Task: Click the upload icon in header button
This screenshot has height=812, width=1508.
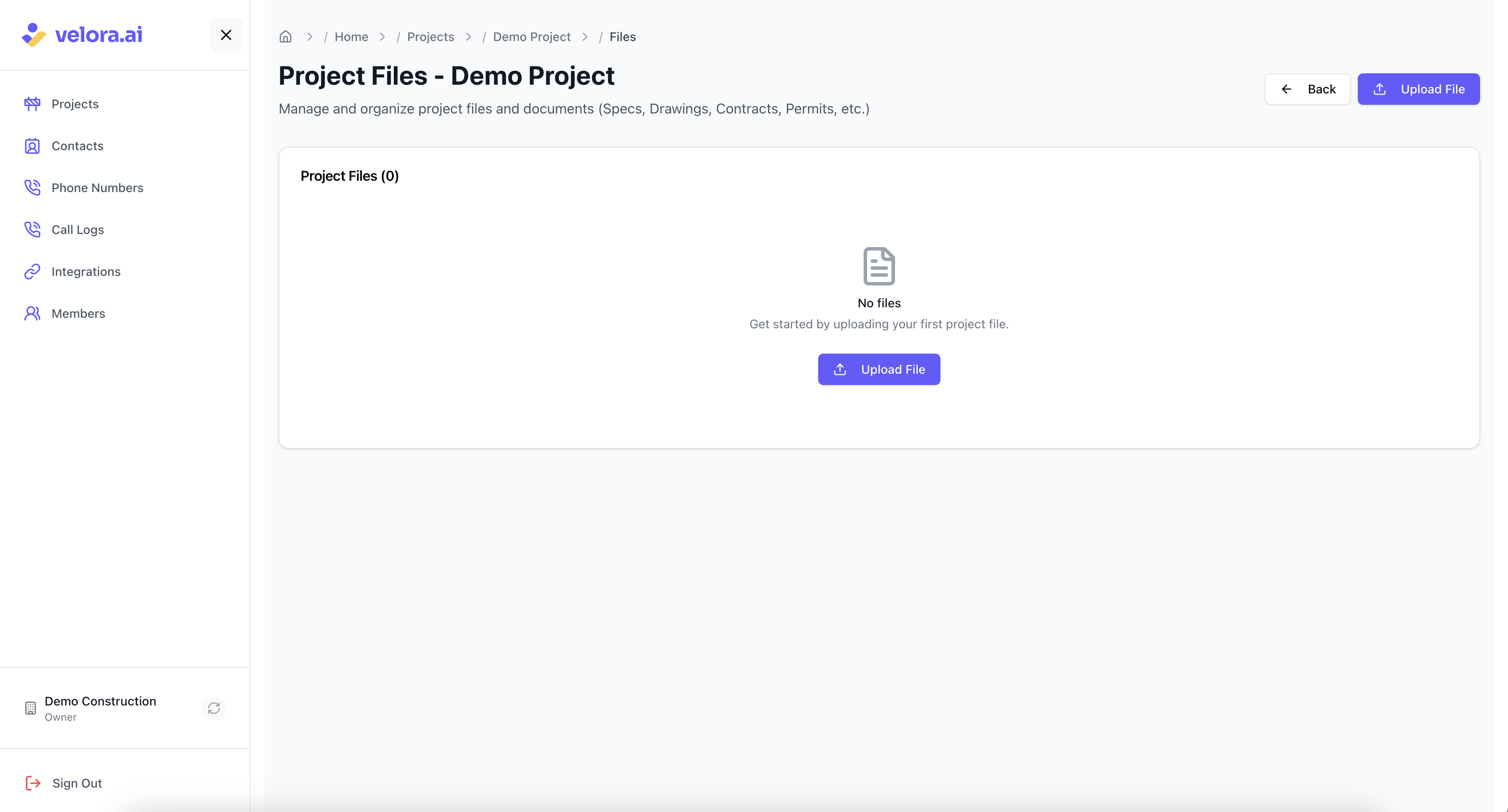Action: (x=1380, y=89)
